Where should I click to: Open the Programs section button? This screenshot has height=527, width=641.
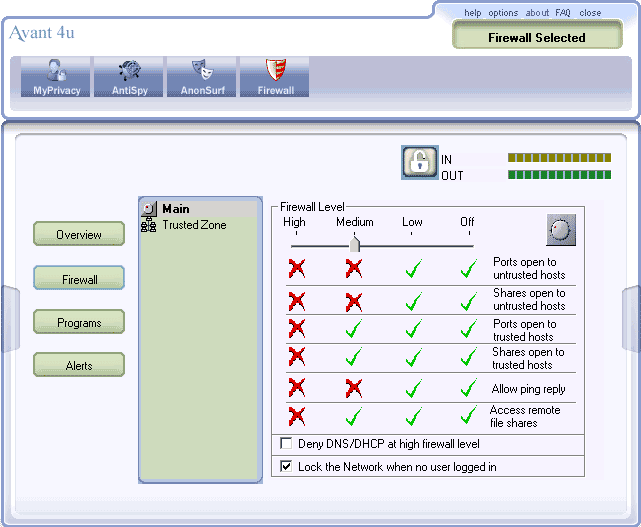point(79,322)
